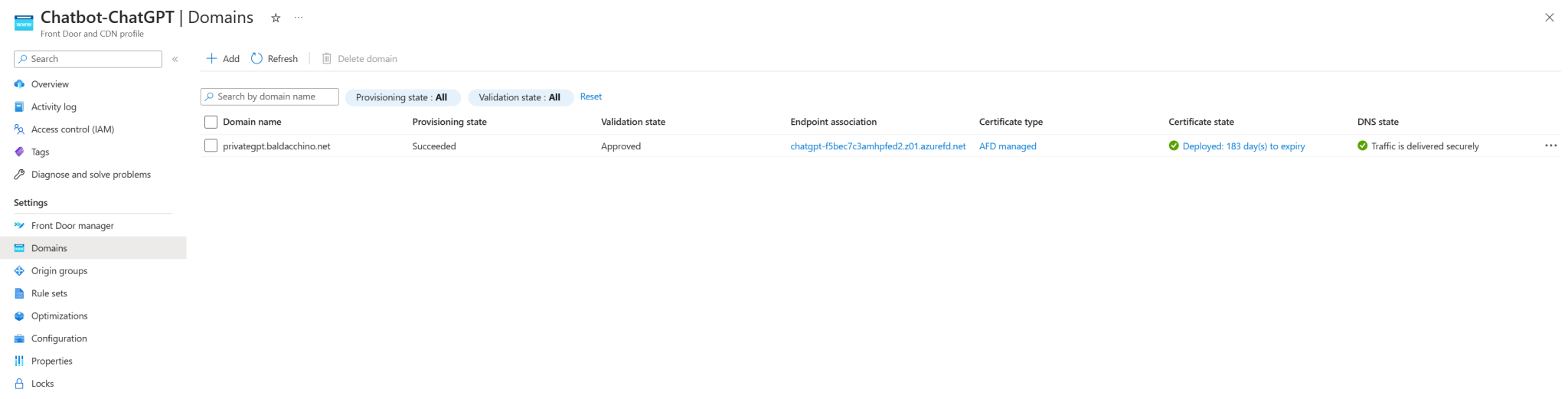Open the chatgpt azurefd.net endpoint link
The image size is (1568, 399).
click(x=878, y=146)
